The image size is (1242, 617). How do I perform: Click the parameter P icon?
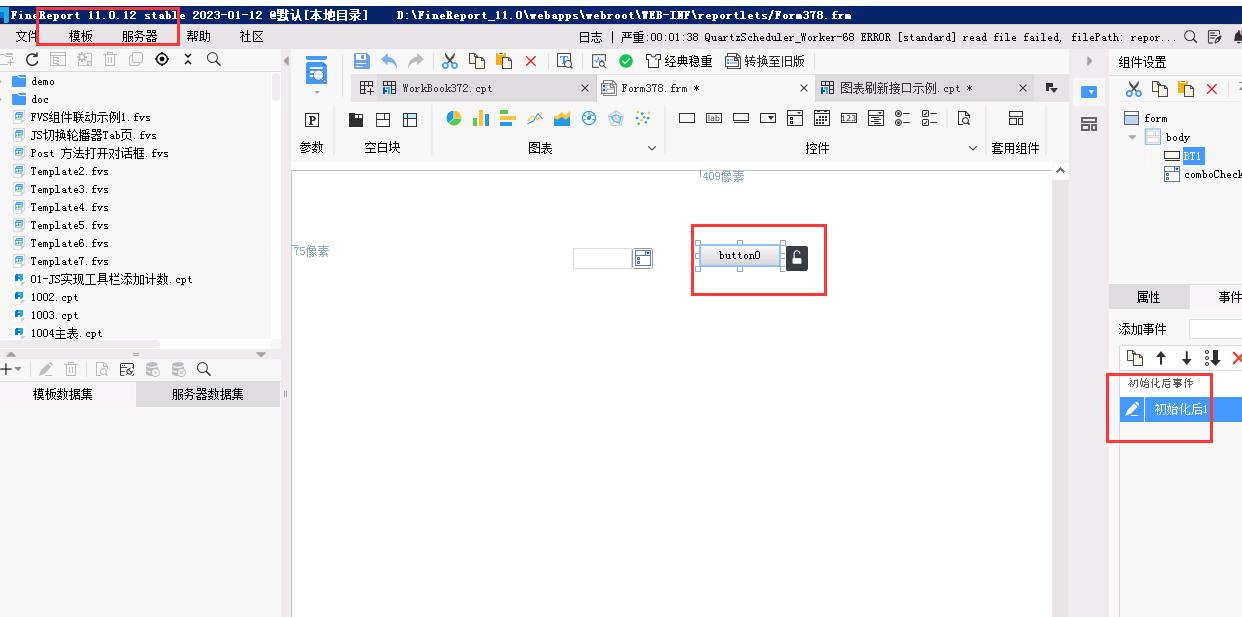tap(312, 120)
